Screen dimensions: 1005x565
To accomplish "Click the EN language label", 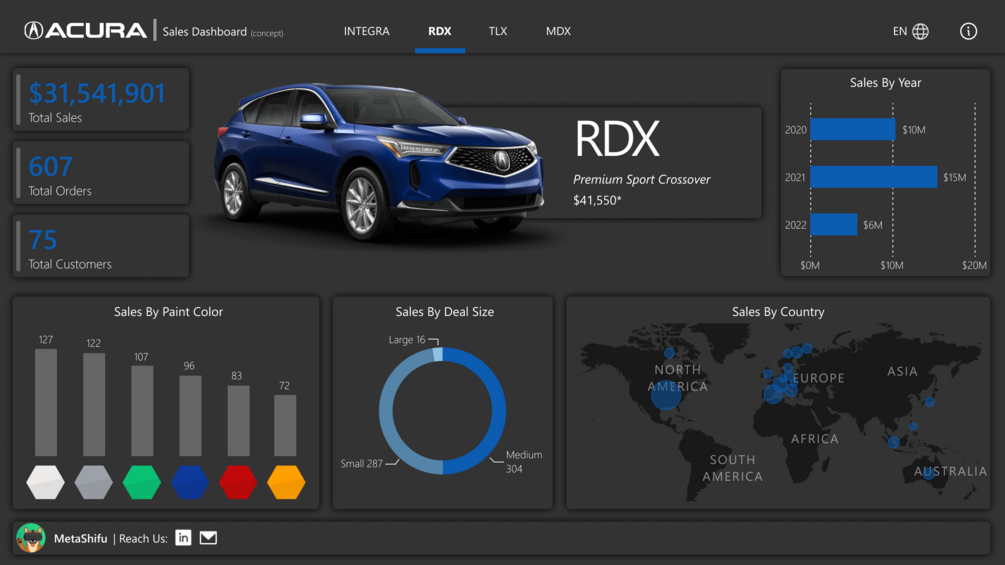I will tap(900, 31).
